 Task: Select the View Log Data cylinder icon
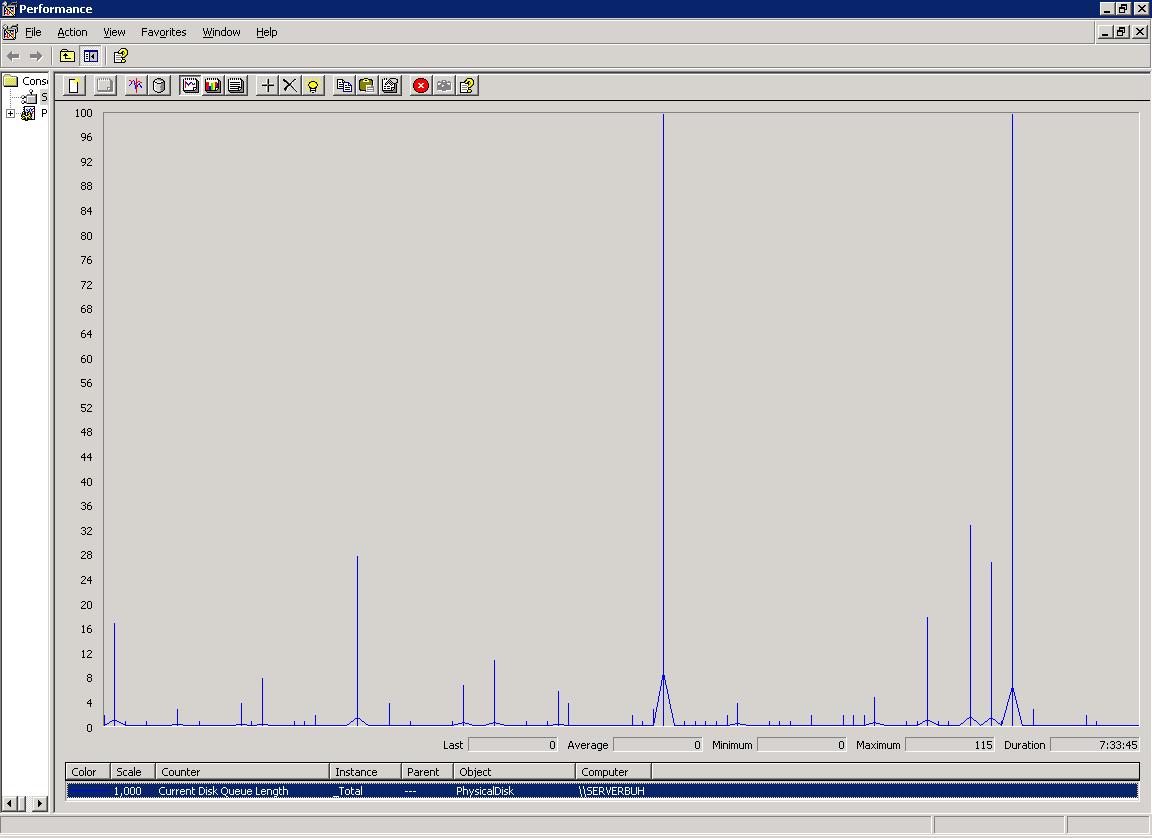[x=159, y=86]
